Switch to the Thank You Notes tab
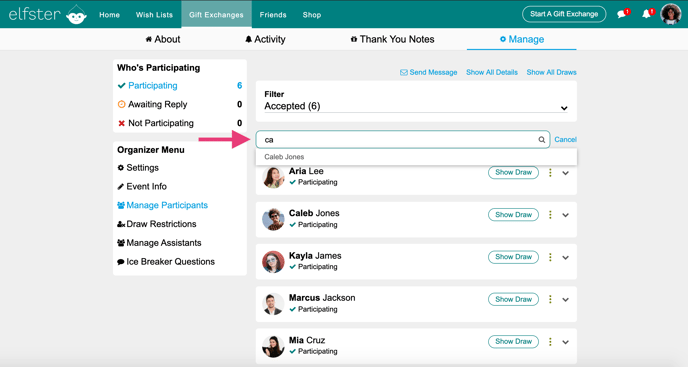Image resolution: width=688 pixels, height=367 pixels. click(x=392, y=39)
